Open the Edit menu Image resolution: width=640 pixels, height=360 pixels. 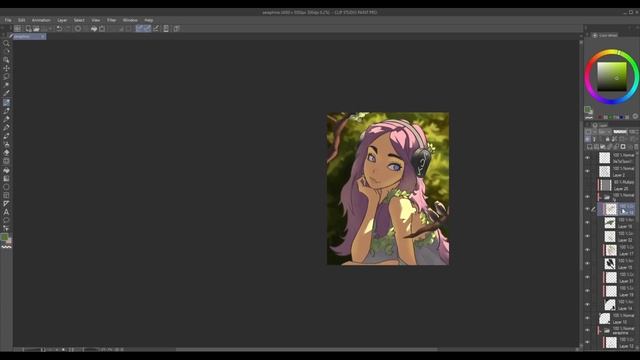[22, 20]
